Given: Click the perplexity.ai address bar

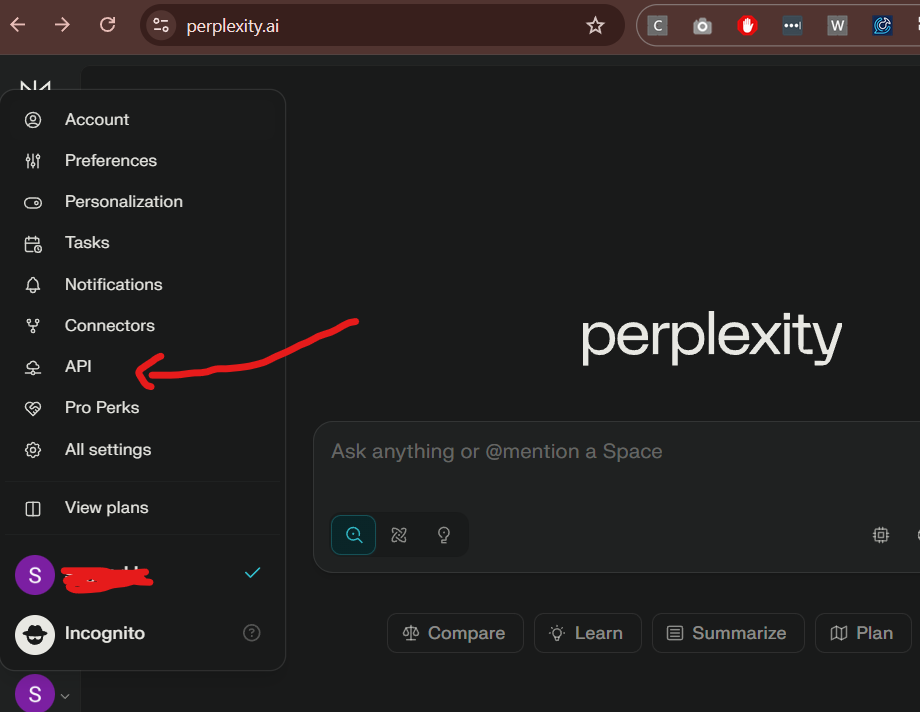Looking at the screenshot, I should (381, 25).
